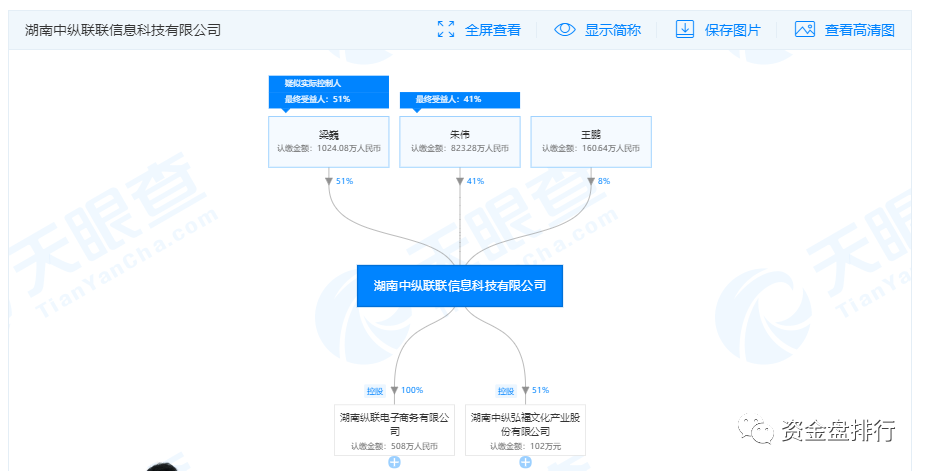This screenshot has height=471, width=925.
Task: Click the picture icon for HD image
Action: point(805,30)
